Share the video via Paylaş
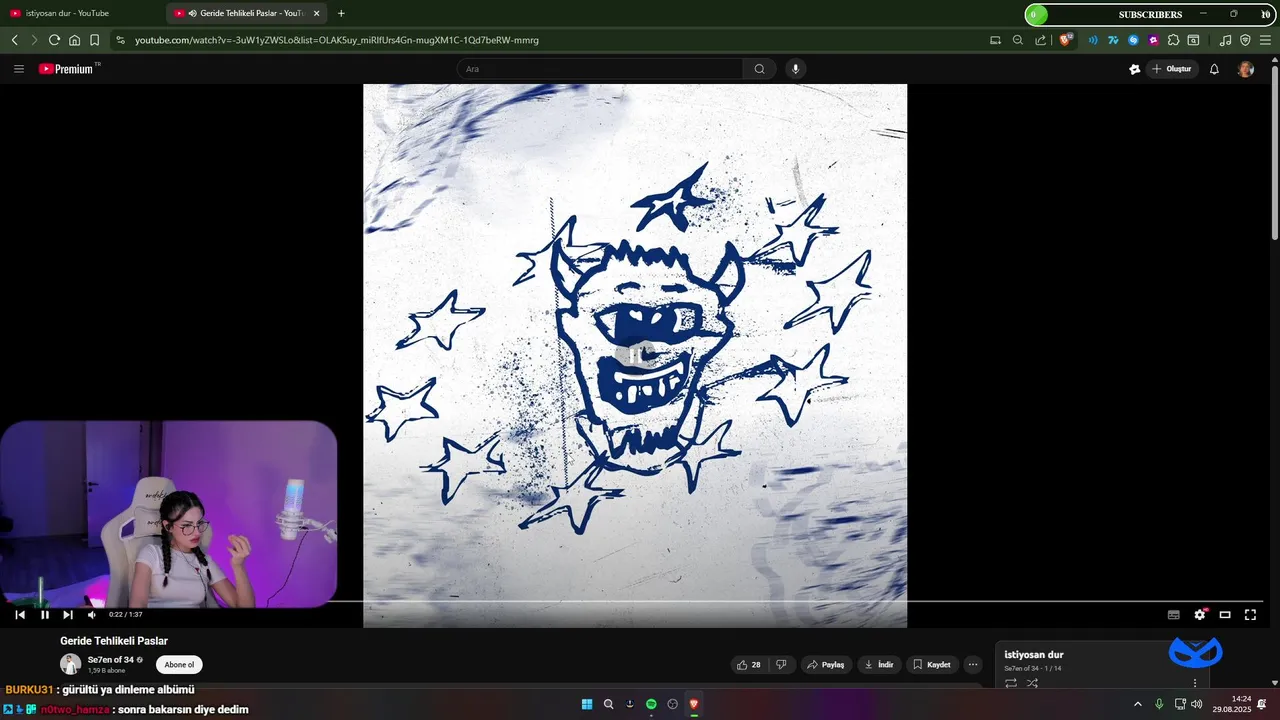Screen dimensions: 1280x720 [826, 665]
